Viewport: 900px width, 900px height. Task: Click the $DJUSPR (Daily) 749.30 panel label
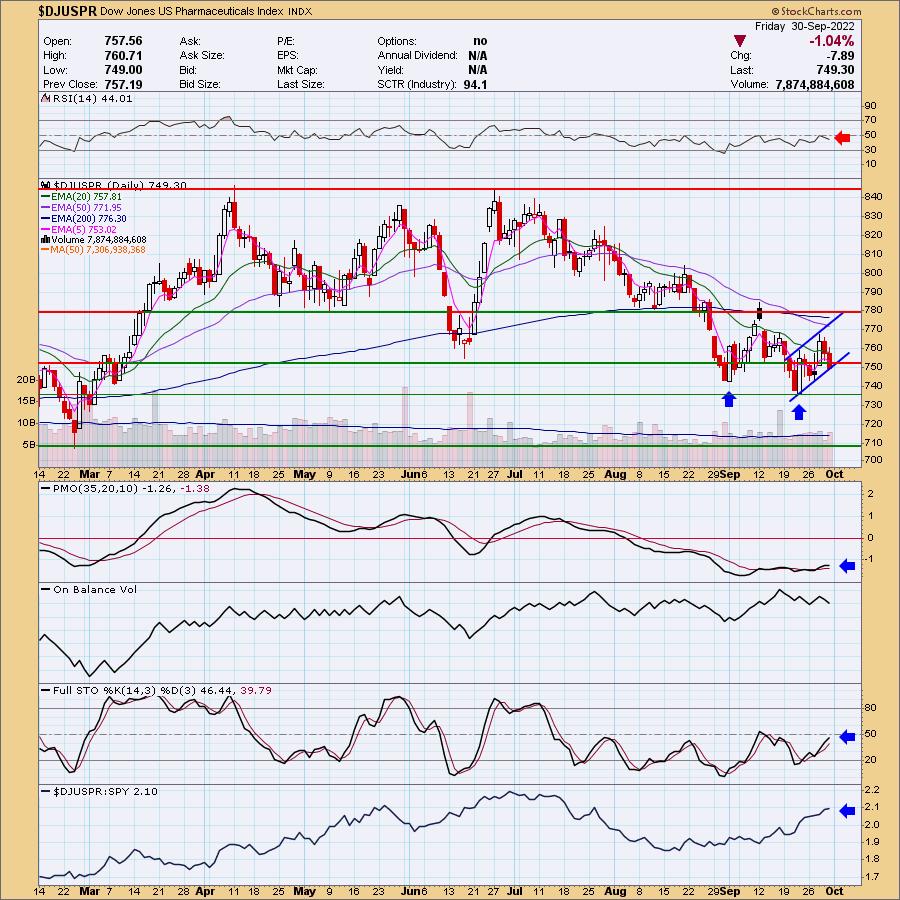(120, 185)
